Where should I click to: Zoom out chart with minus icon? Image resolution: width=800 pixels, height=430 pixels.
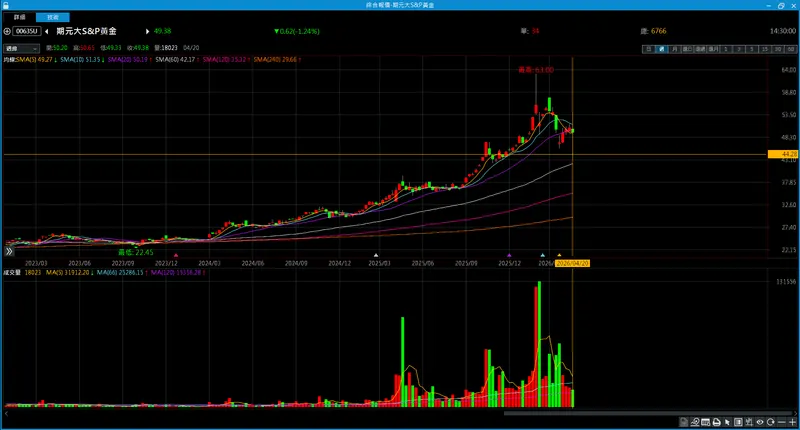point(782,422)
